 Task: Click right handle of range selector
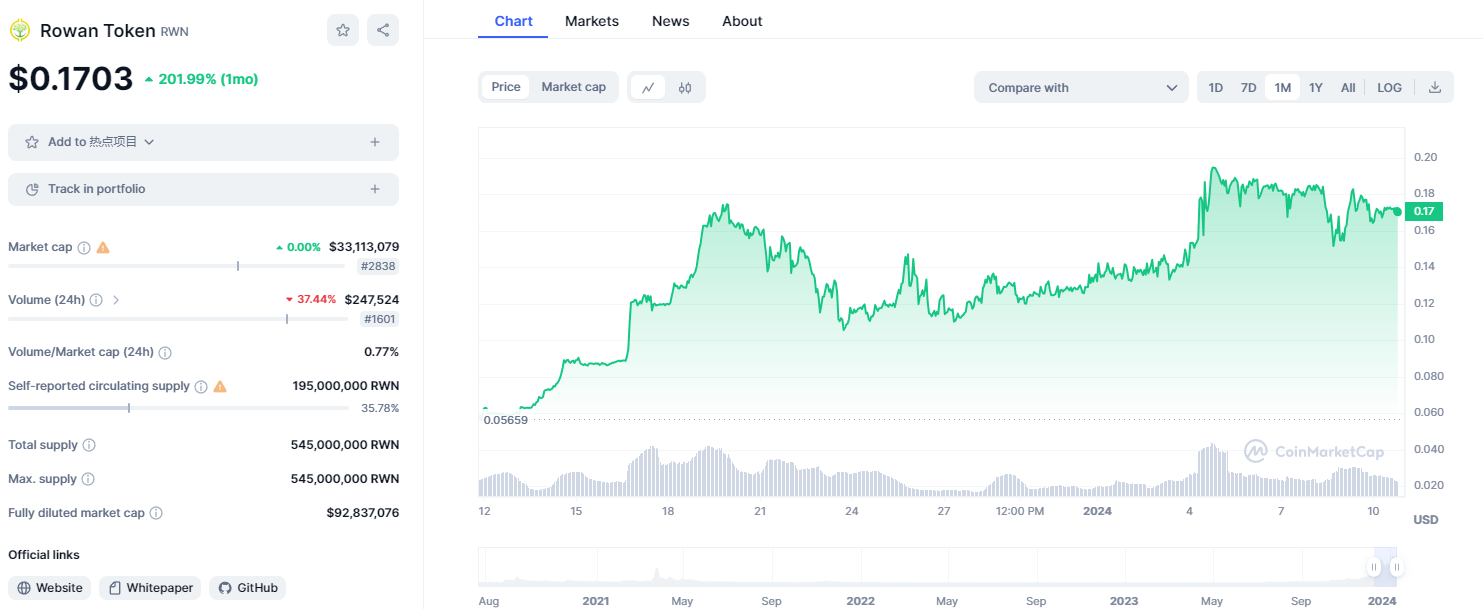1397,567
